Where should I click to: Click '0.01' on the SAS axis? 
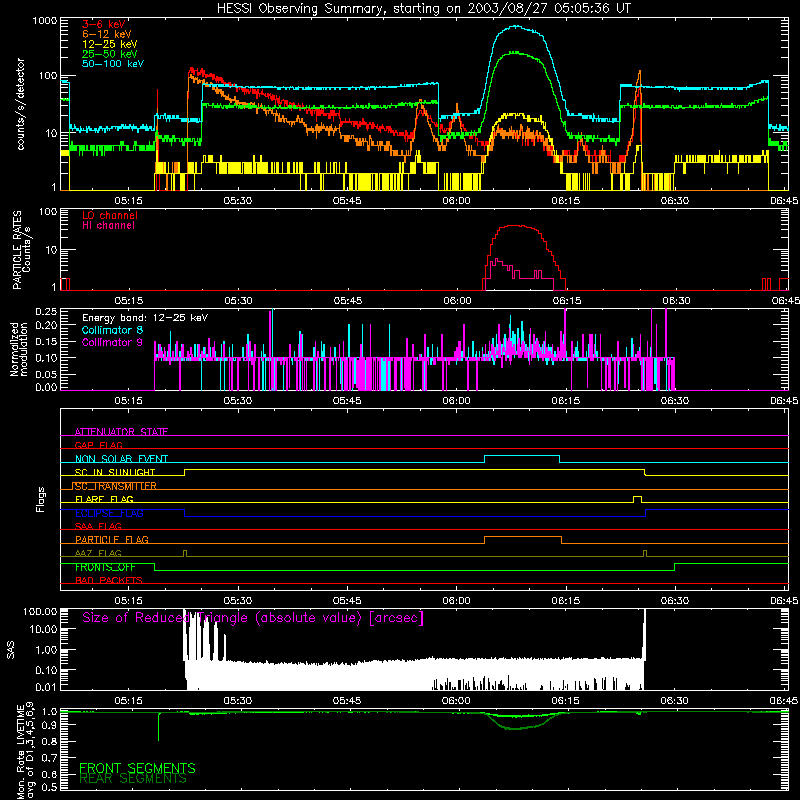coord(46,687)
